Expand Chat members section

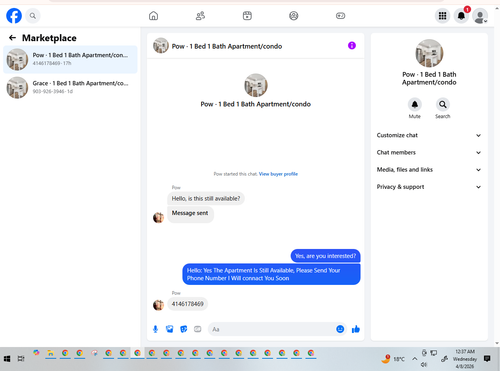[x=429, y=153]
